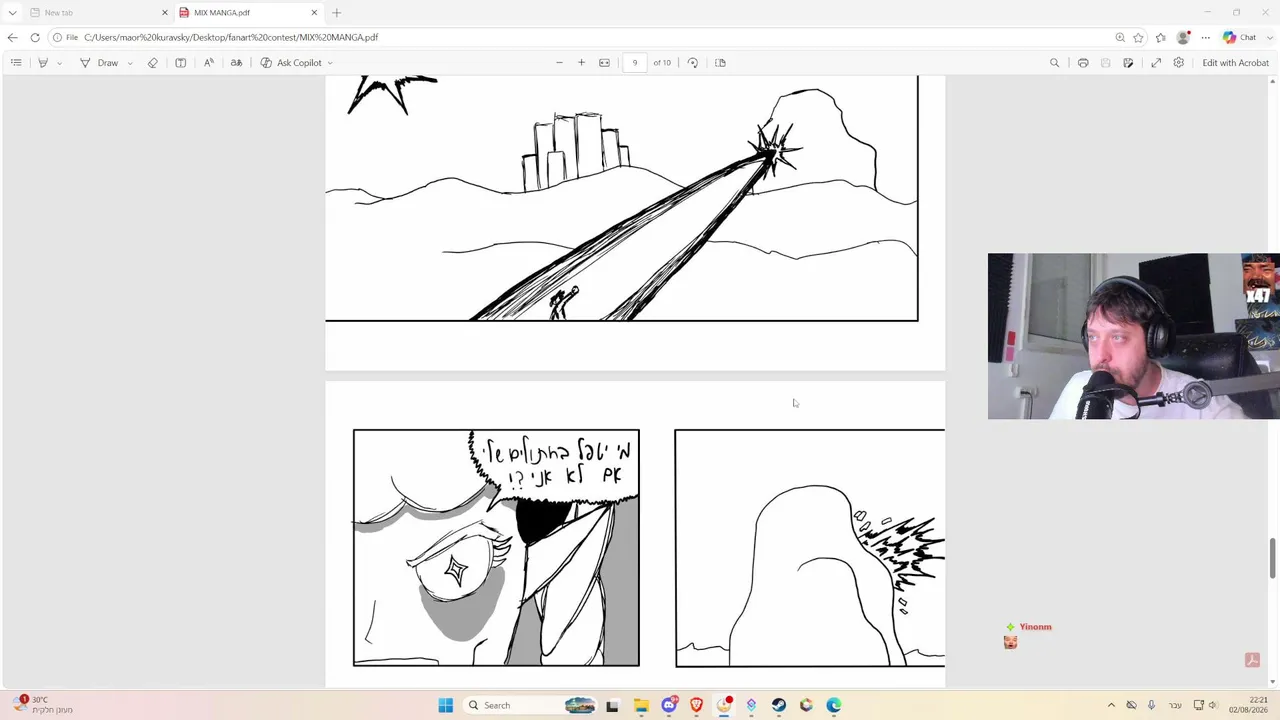Focus the page number field showing 9
The width and height of the screenshot is (1280, 720).
click(x=634, y=63)
